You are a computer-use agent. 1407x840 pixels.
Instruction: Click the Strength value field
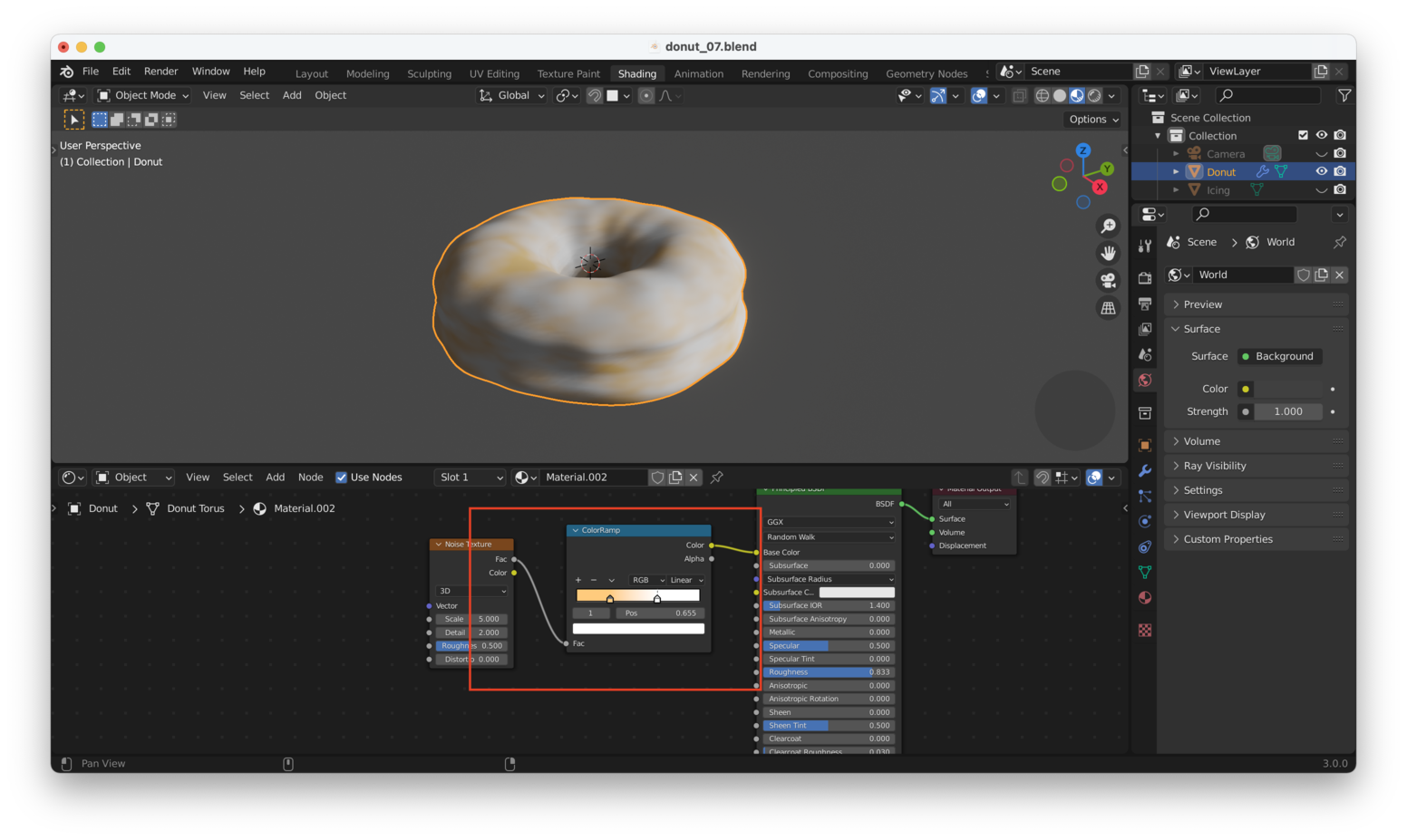coord(1287,411)
